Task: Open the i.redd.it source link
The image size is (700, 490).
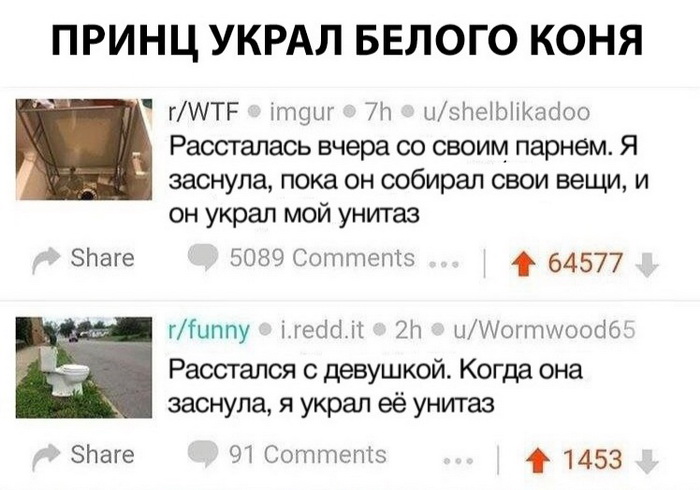Action: tap(321, 331)
